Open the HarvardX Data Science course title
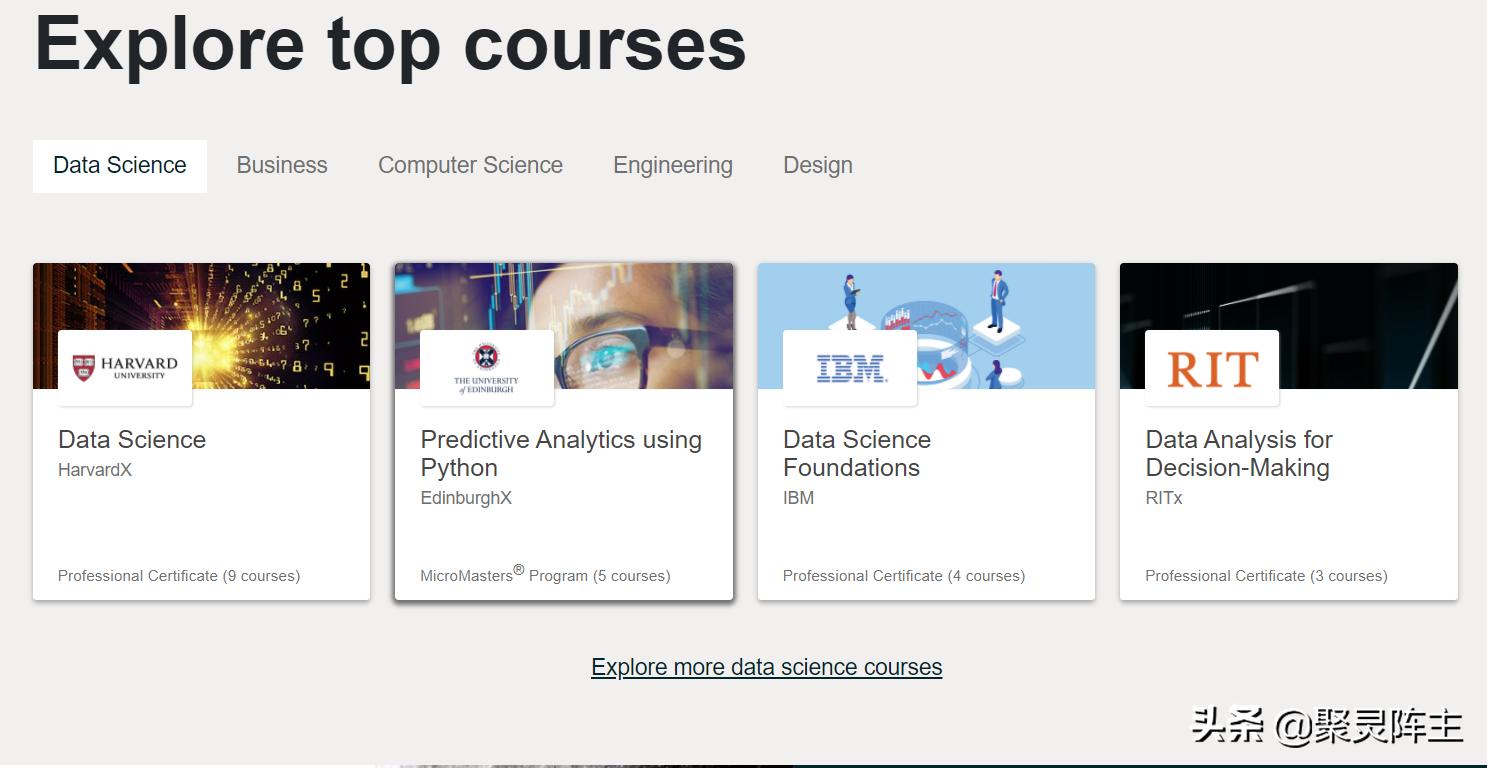Viewport: 1487px width, 768px height. point(132,440)
